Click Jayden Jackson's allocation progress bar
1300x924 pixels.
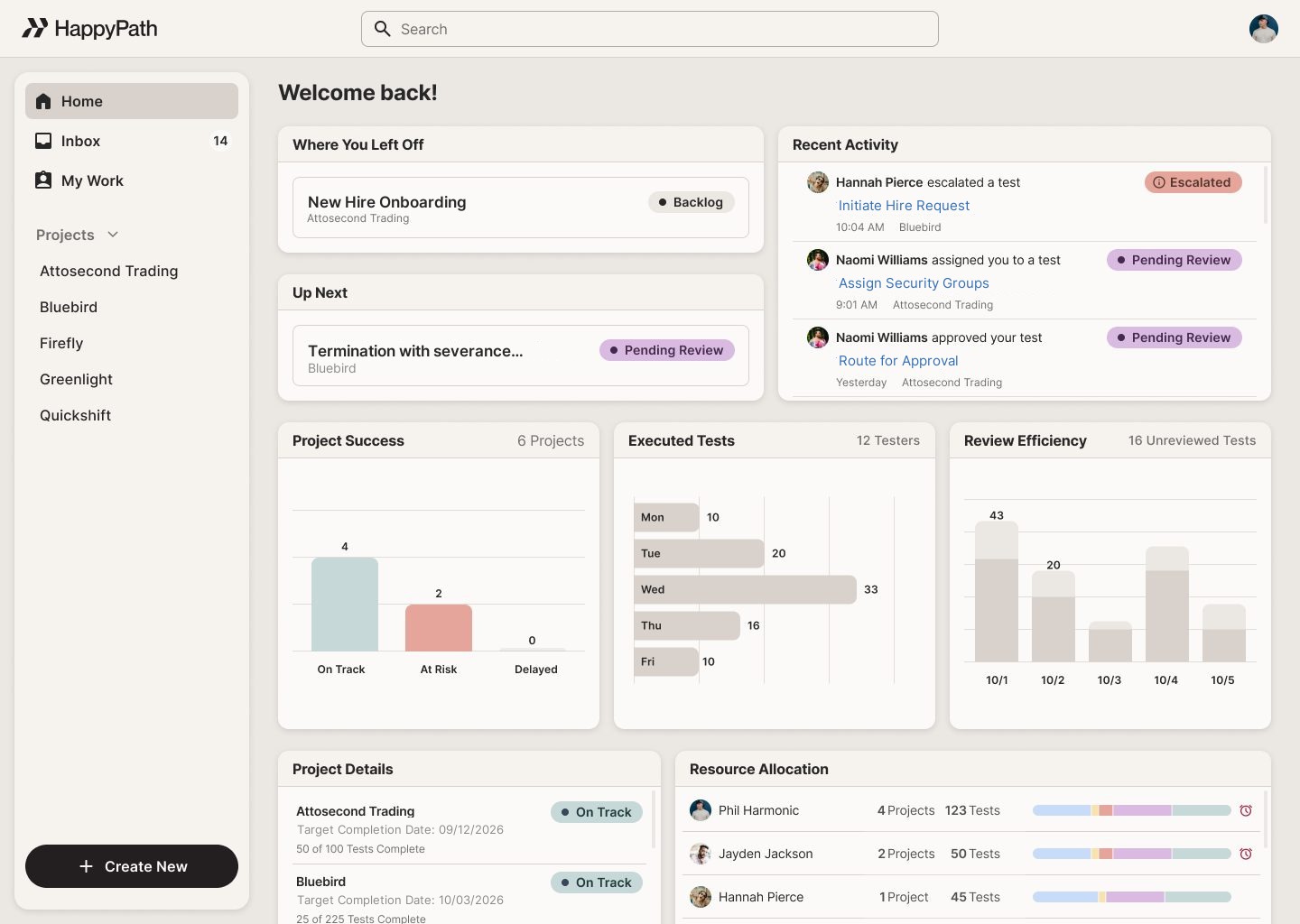coord(1132,854)
